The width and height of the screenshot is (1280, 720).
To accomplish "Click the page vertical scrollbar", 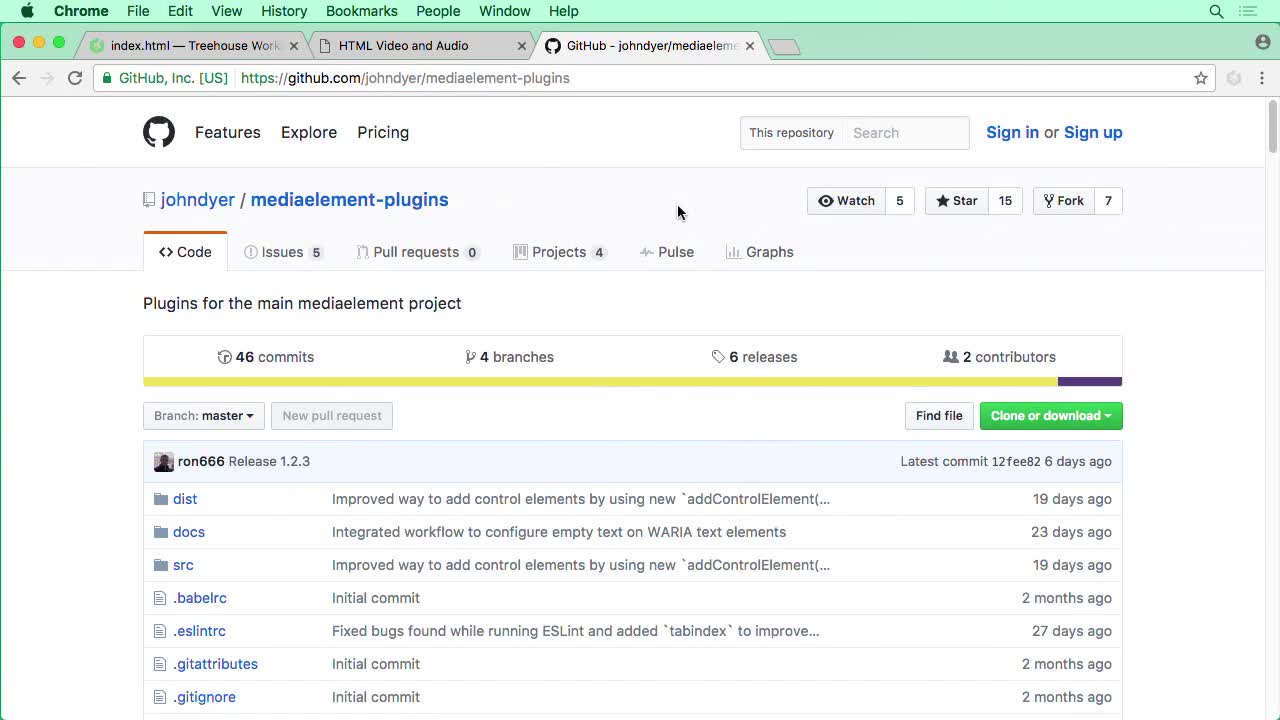I will tap(1273, 127).
